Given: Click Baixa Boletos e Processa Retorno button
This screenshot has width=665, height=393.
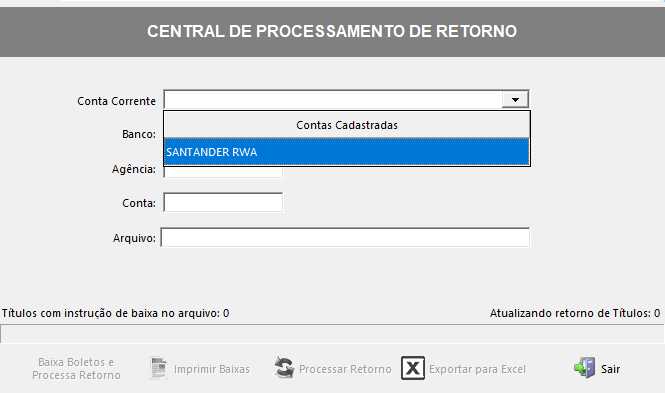Looking at the screenshot, I should [x=76, y=368].
